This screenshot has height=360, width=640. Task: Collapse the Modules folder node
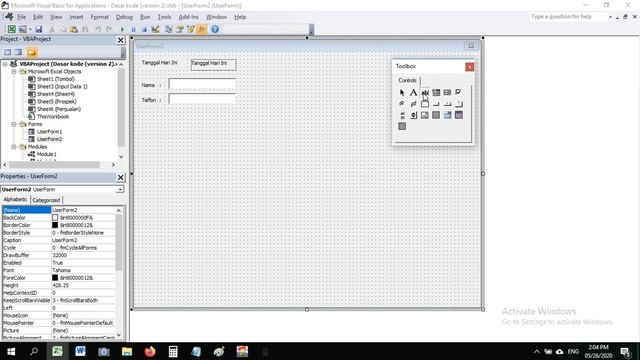(x=14, y=147)
